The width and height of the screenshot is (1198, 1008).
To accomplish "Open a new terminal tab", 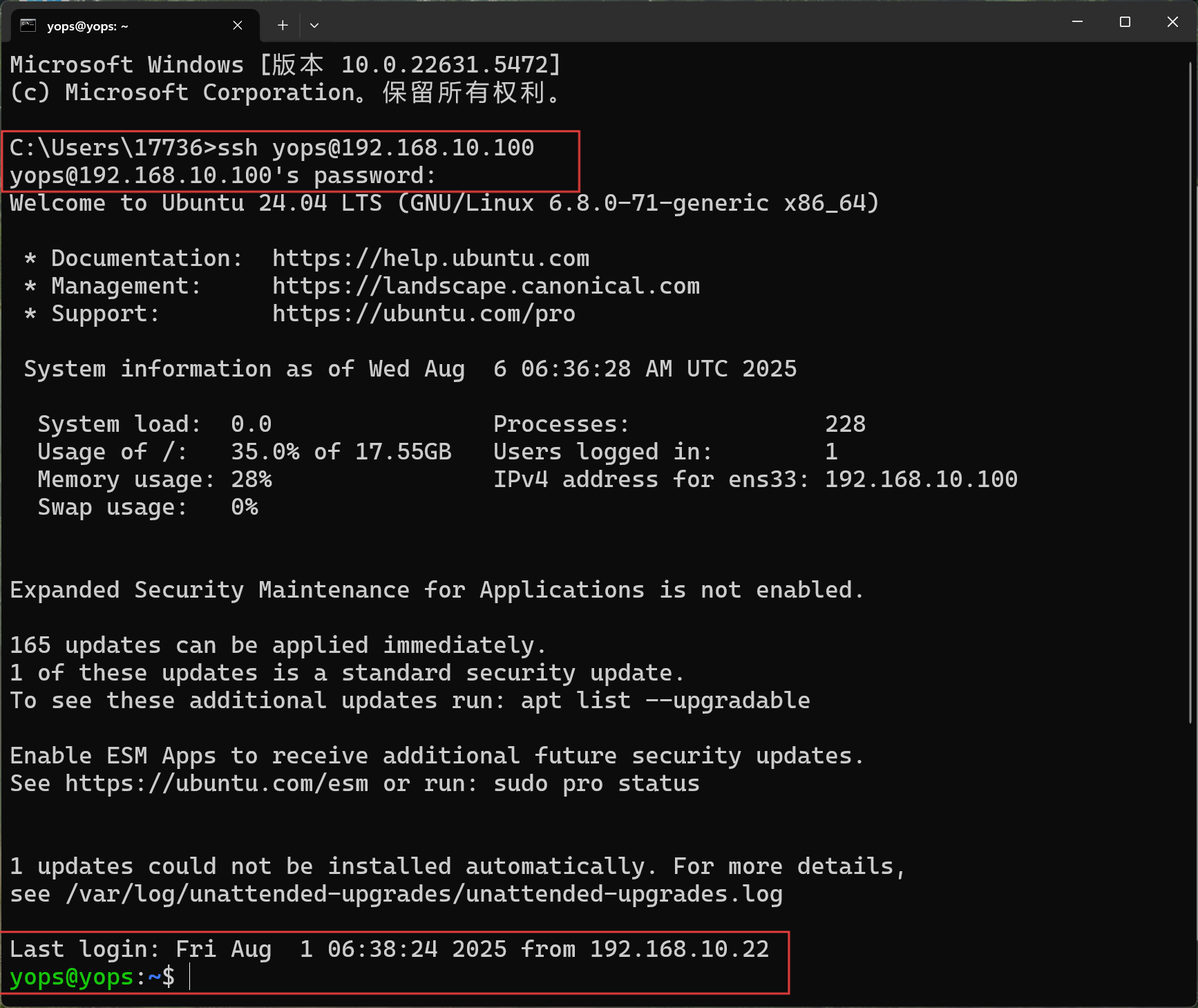I will coord(283,26).
